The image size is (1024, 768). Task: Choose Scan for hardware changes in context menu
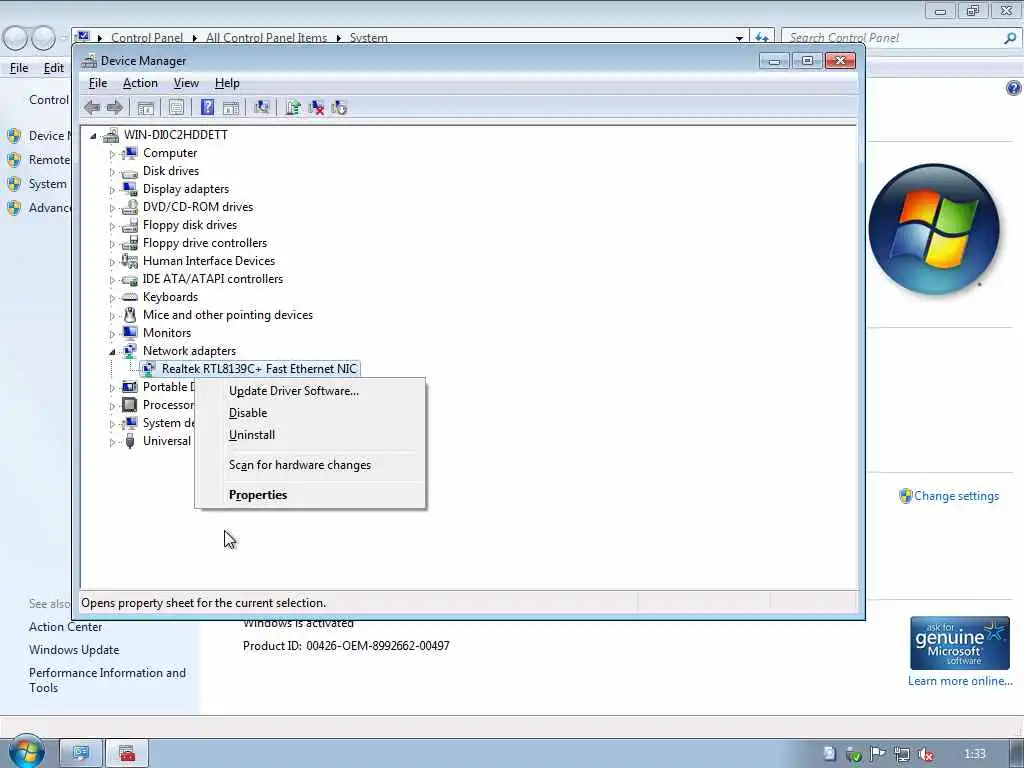pyautogui.click(x=310, y=465)
